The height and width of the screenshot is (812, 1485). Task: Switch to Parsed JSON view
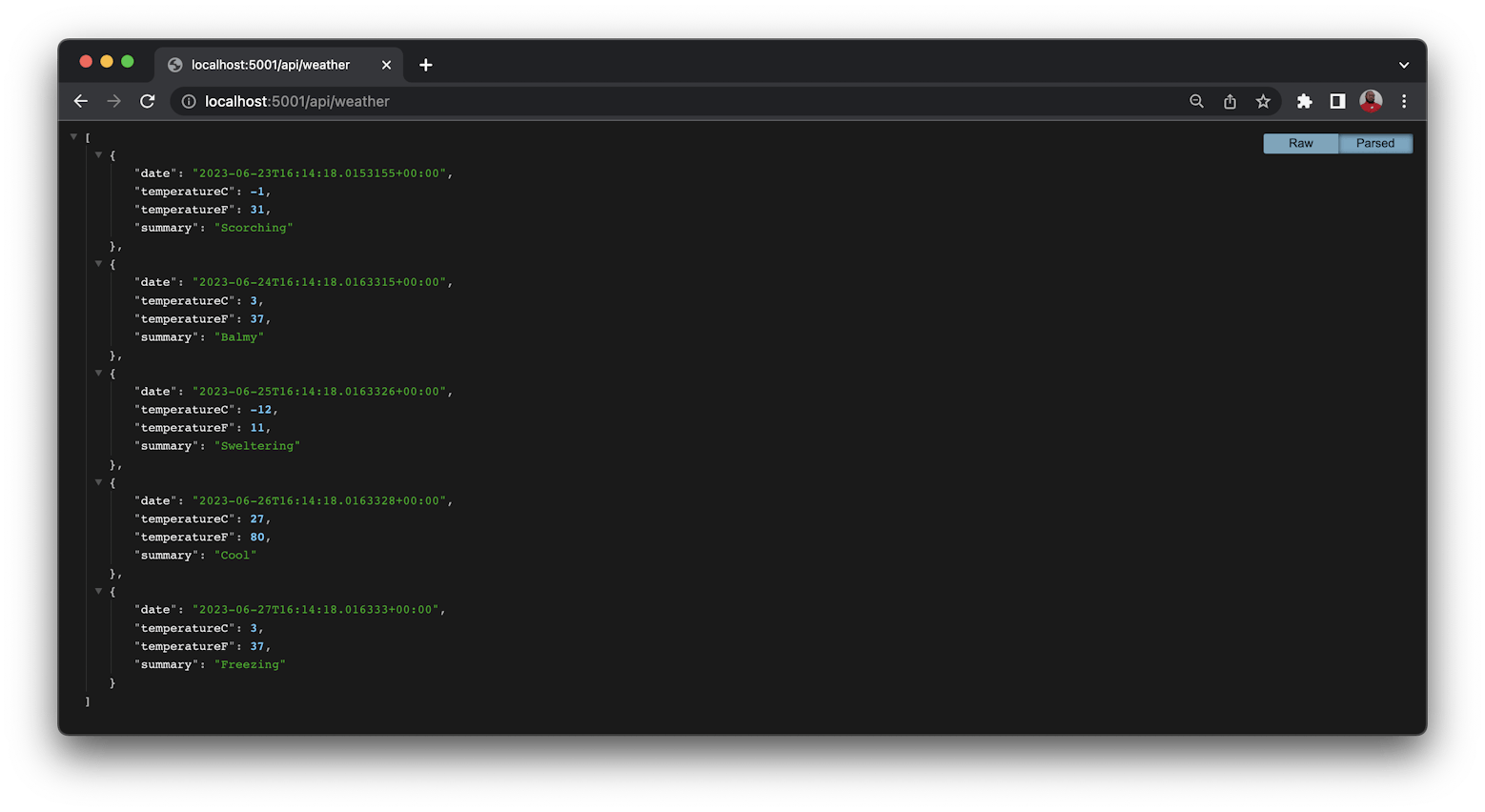(x=1374, y=143)
